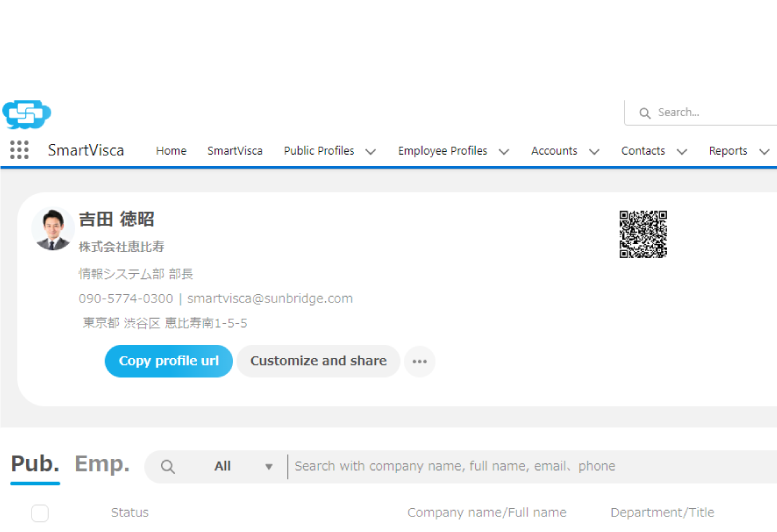The height and width of the screenshot is (532, 777).
Task: Click the title 情報システム部 部長
Action: (x=136, y=274)
